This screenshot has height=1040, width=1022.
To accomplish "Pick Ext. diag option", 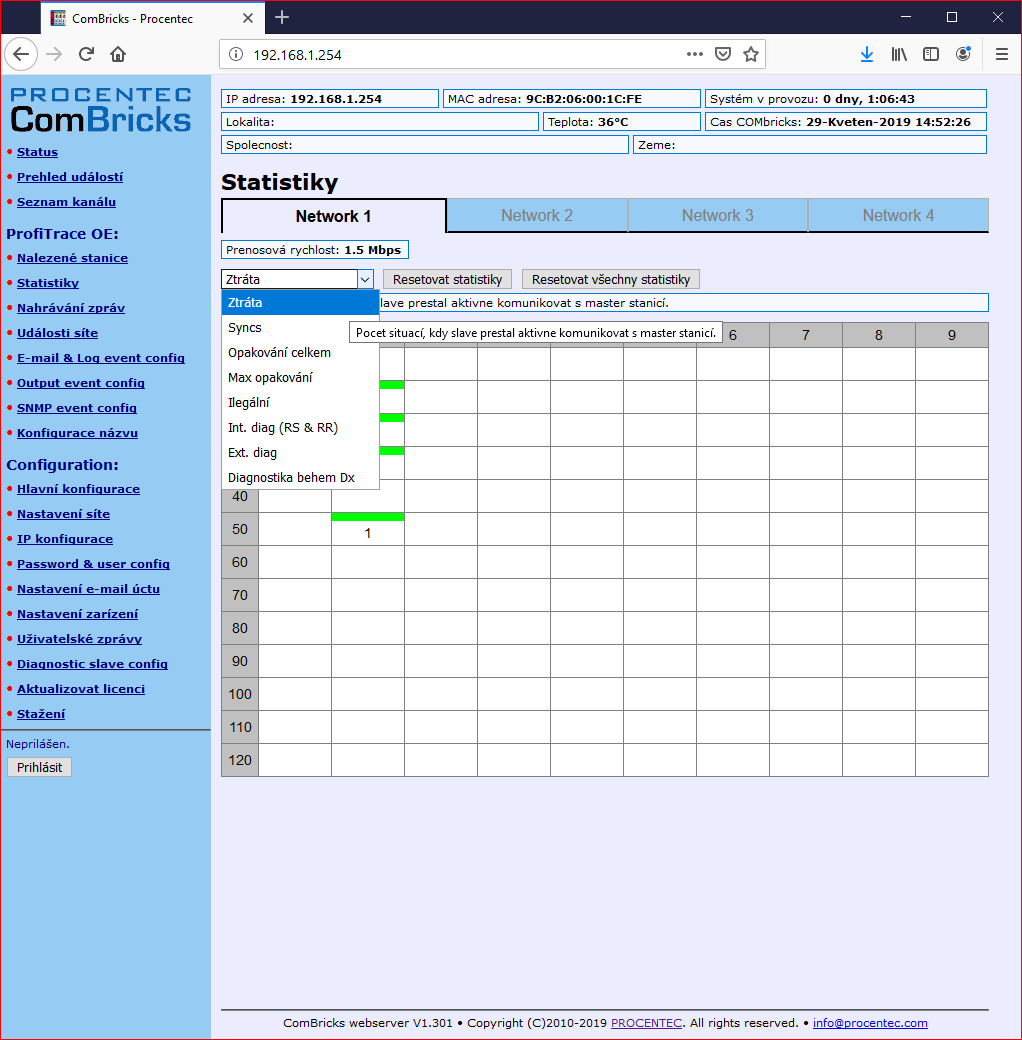I will click(x=300, y=453).
